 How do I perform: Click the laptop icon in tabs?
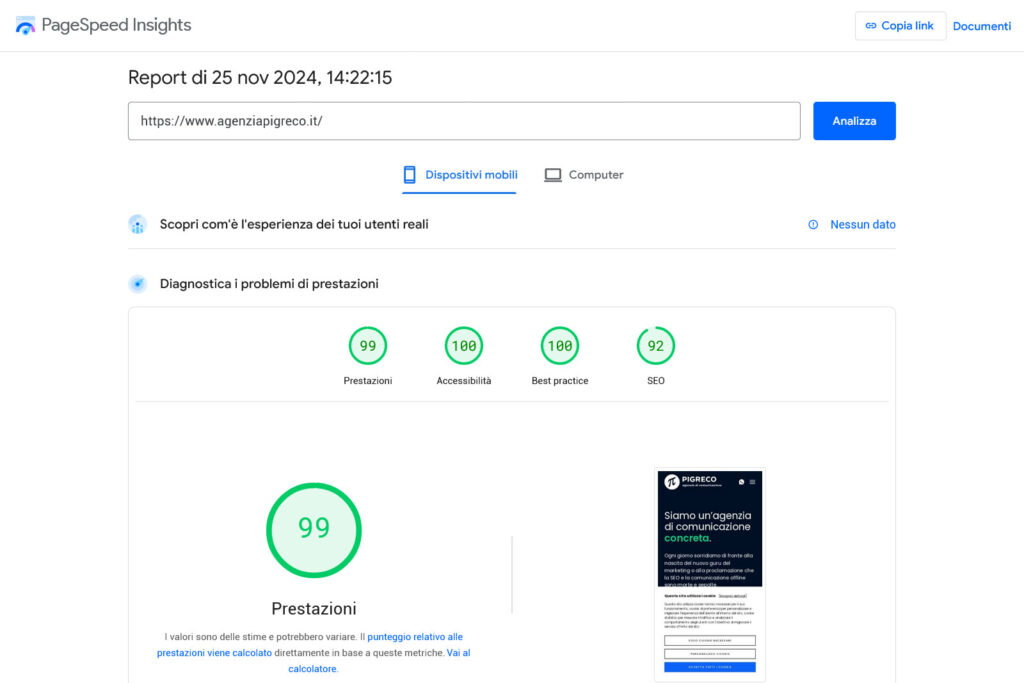coord(553,175)
